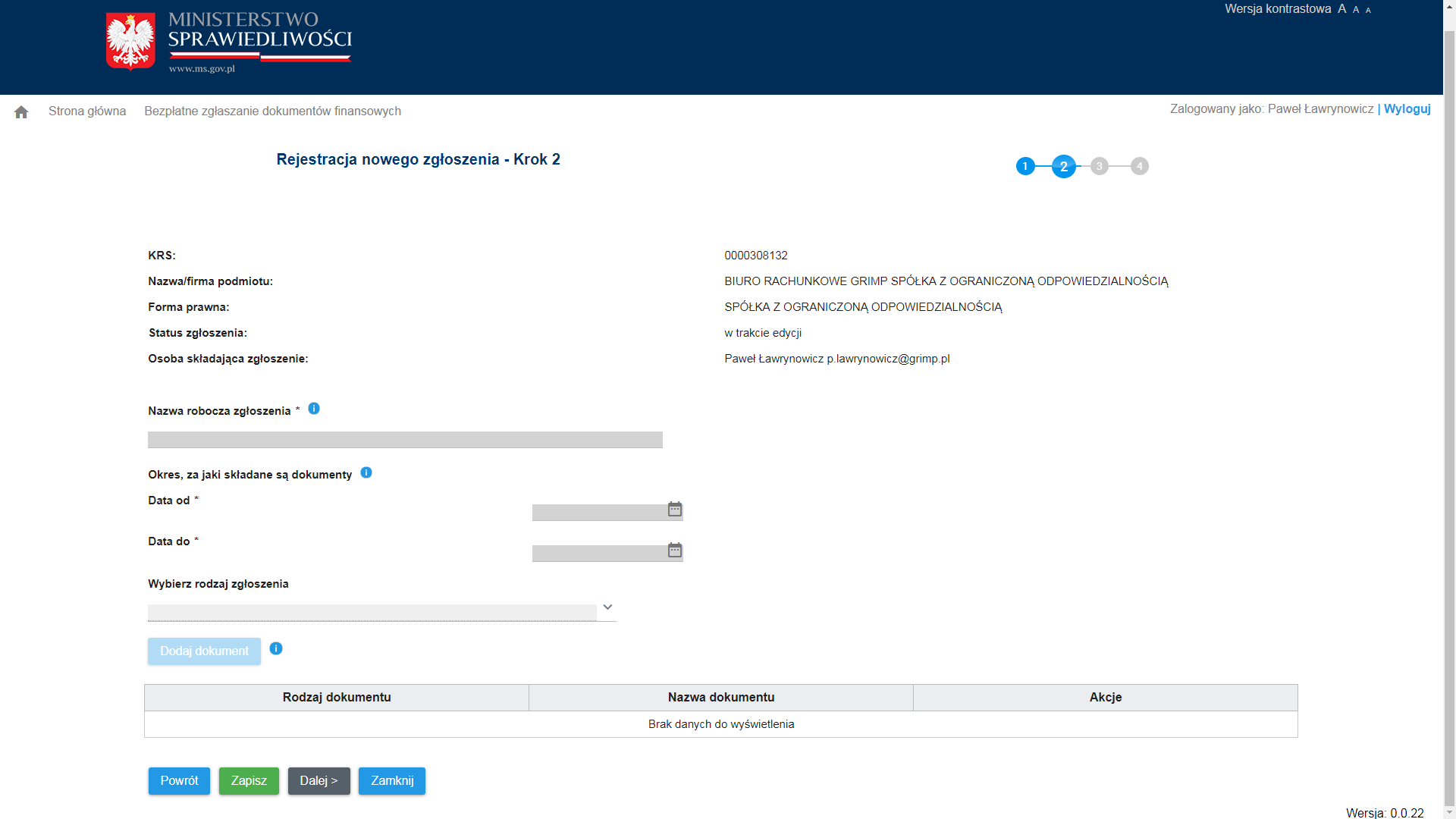This screenshot has height=819, width=1456.
Task: Select largest font size A
Action: pyautogui.click(x=1341, y=9)
